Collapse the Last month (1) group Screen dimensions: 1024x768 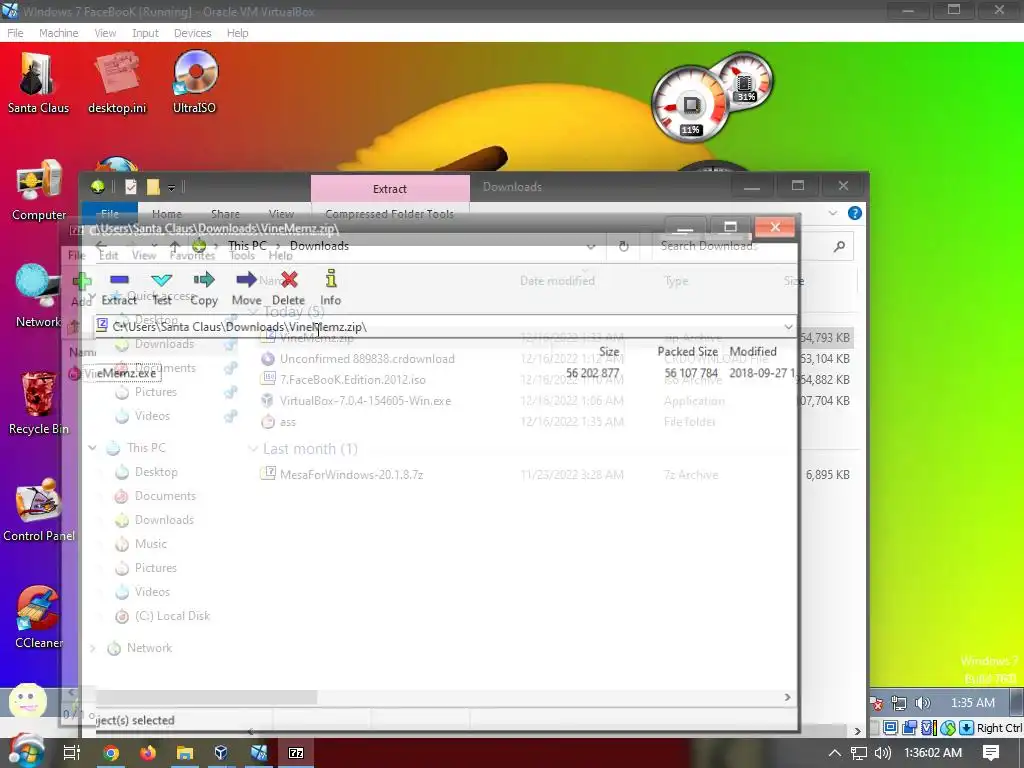tap(253, 449)
